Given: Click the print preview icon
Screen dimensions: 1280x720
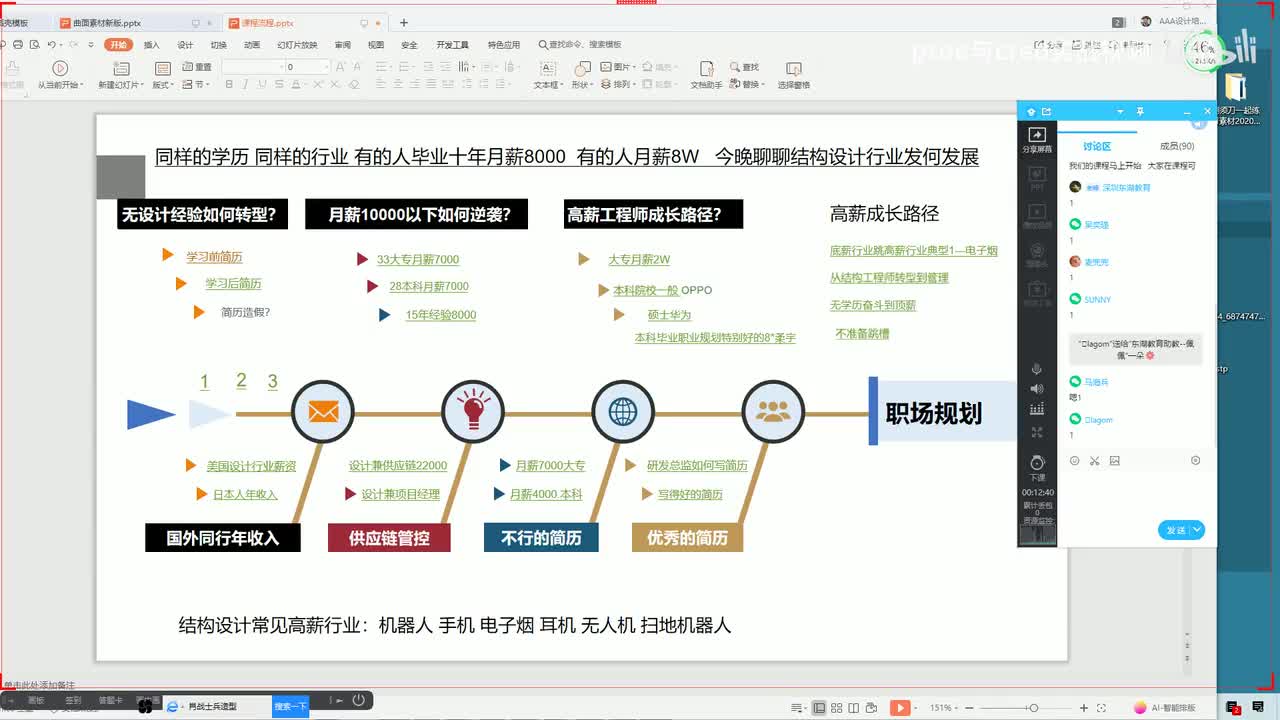Looking at the screenshot, I should click(x=35, y=45).
